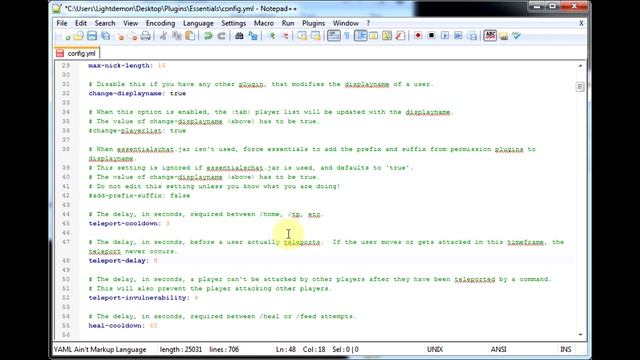
Task: Open the View menu
Action: [x=131, y=23]
